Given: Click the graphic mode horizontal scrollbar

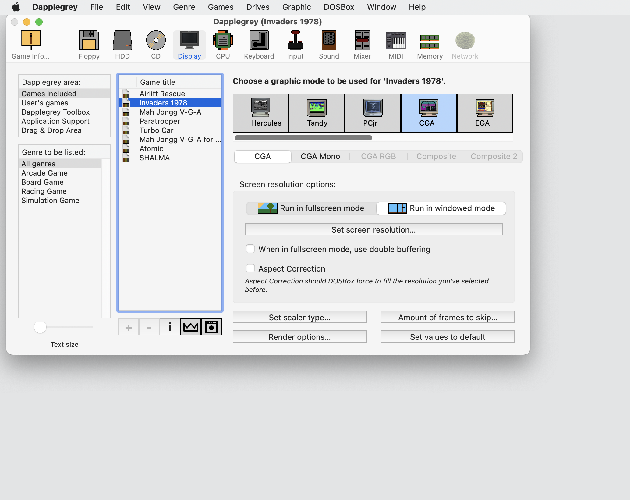Looking at the screenshot, I should (303, 137).
